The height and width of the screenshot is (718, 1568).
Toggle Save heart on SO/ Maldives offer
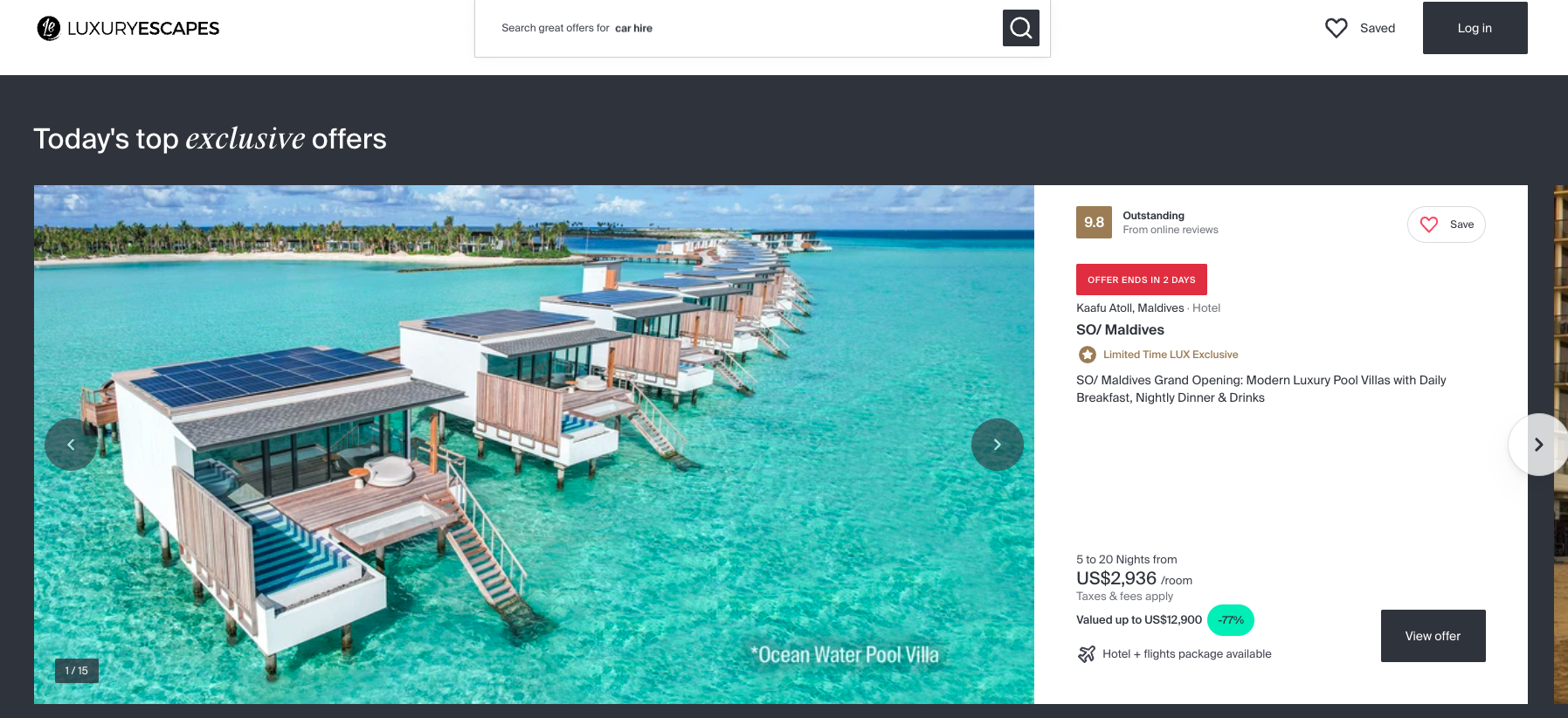point(1446,224)
